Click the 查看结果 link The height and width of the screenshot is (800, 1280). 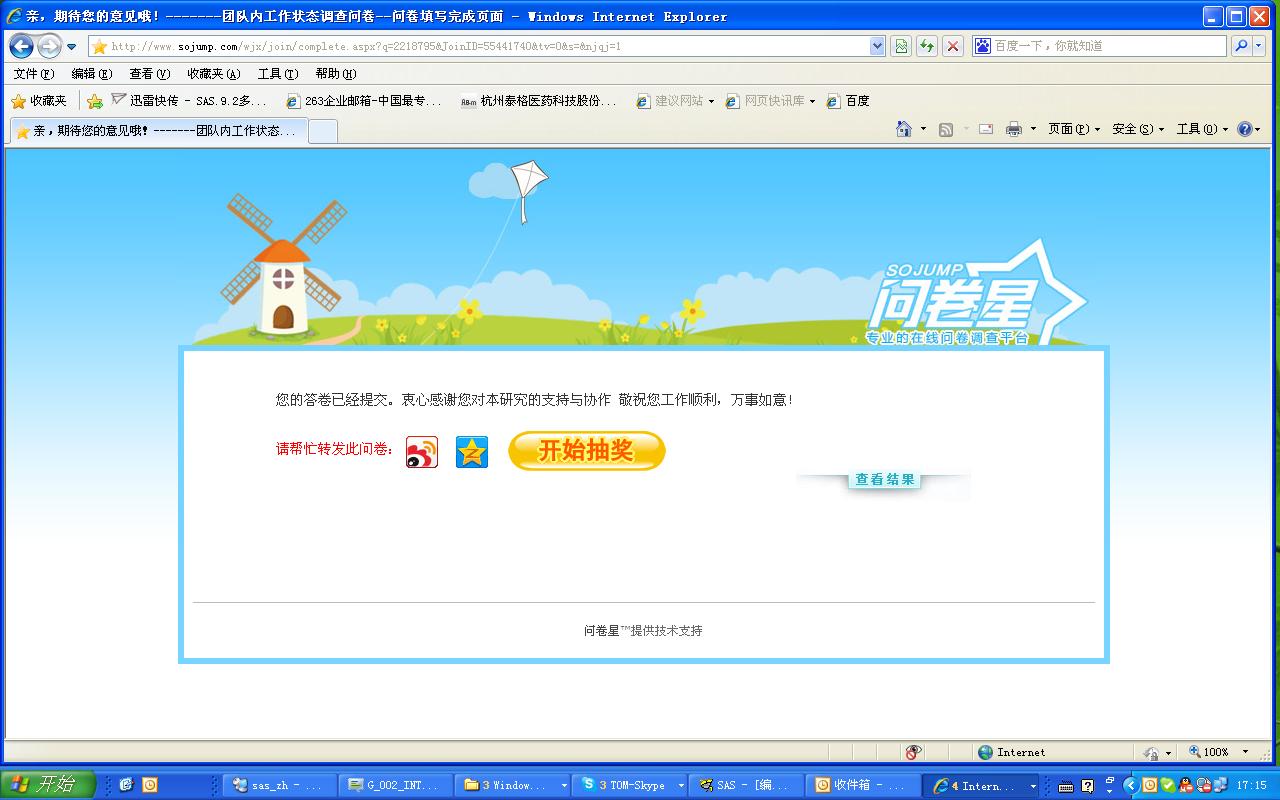[x=884, y=479]
